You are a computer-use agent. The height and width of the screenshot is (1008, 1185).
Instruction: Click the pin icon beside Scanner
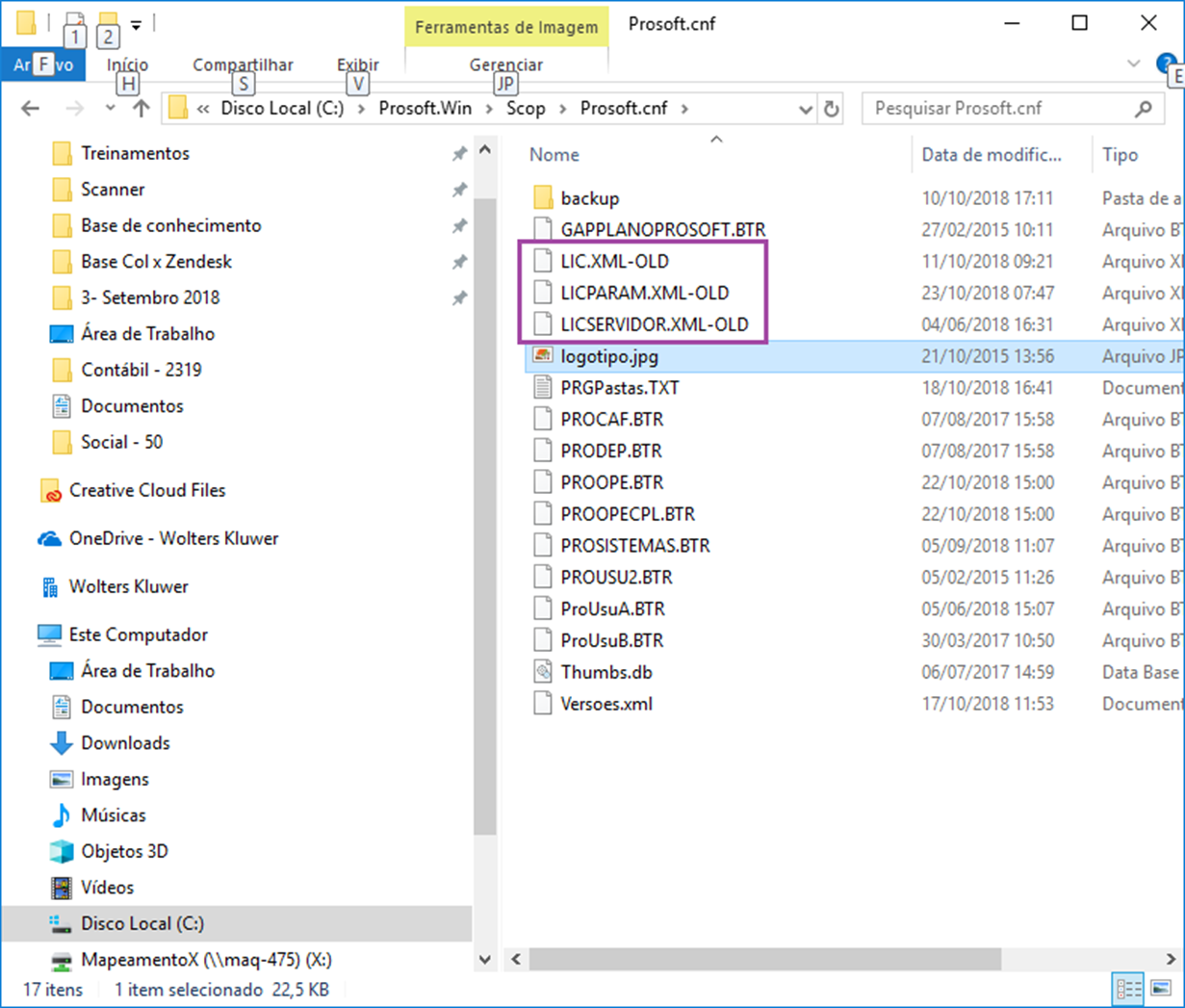(459, 190)
